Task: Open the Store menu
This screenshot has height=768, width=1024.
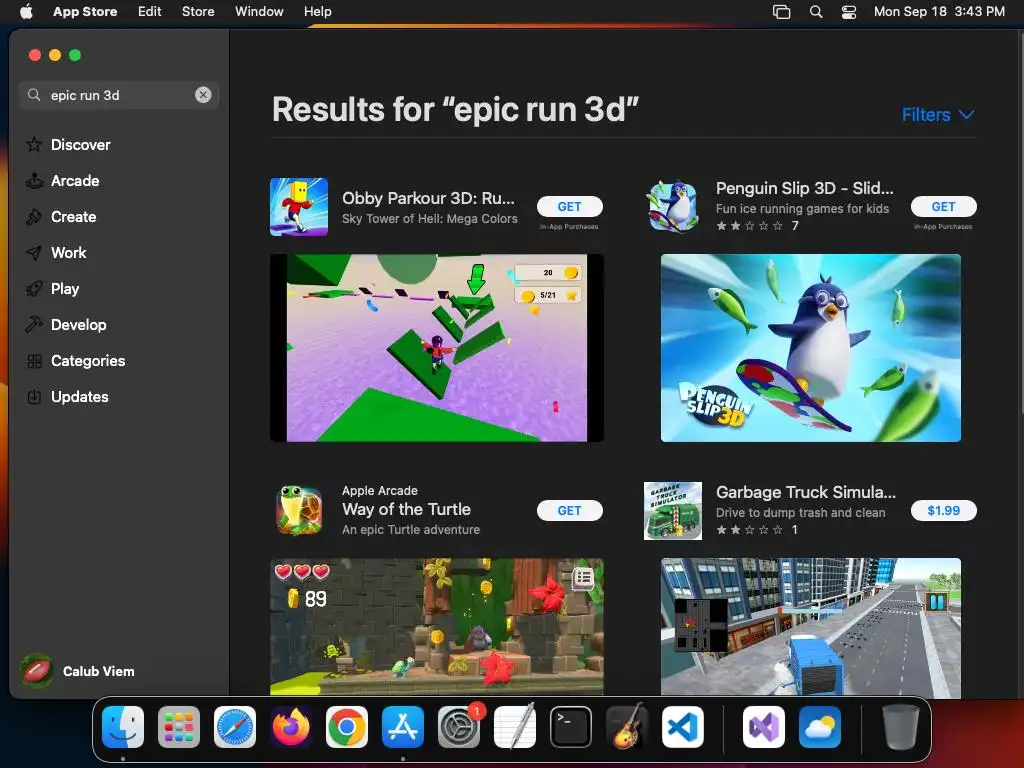Action: point(198,11)
